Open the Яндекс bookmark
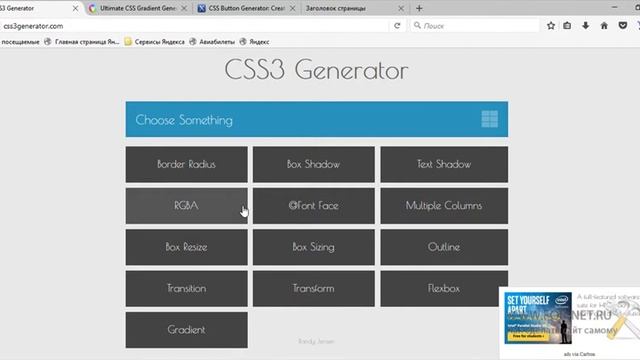The image size is (640, 360). [255, 42]
